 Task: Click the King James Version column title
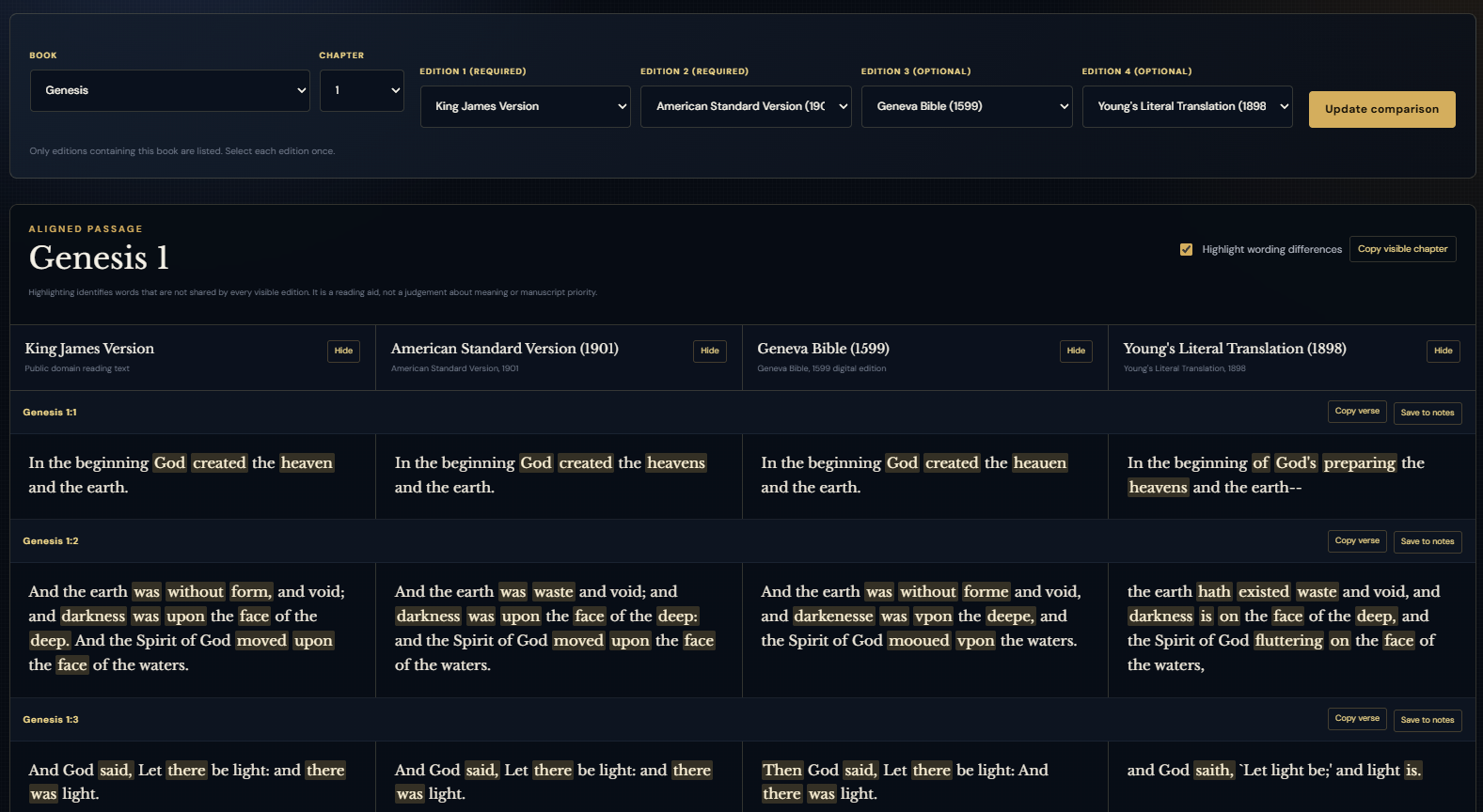89,349
